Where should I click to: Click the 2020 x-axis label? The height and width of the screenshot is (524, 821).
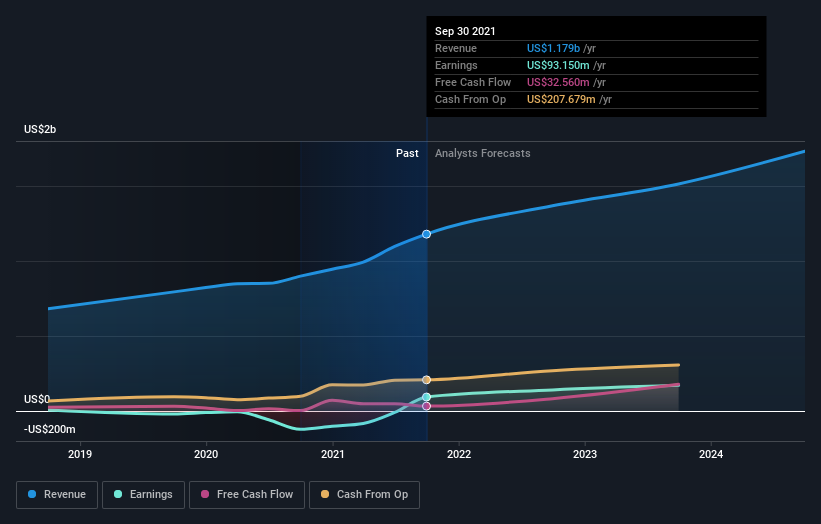click(206, 454)
